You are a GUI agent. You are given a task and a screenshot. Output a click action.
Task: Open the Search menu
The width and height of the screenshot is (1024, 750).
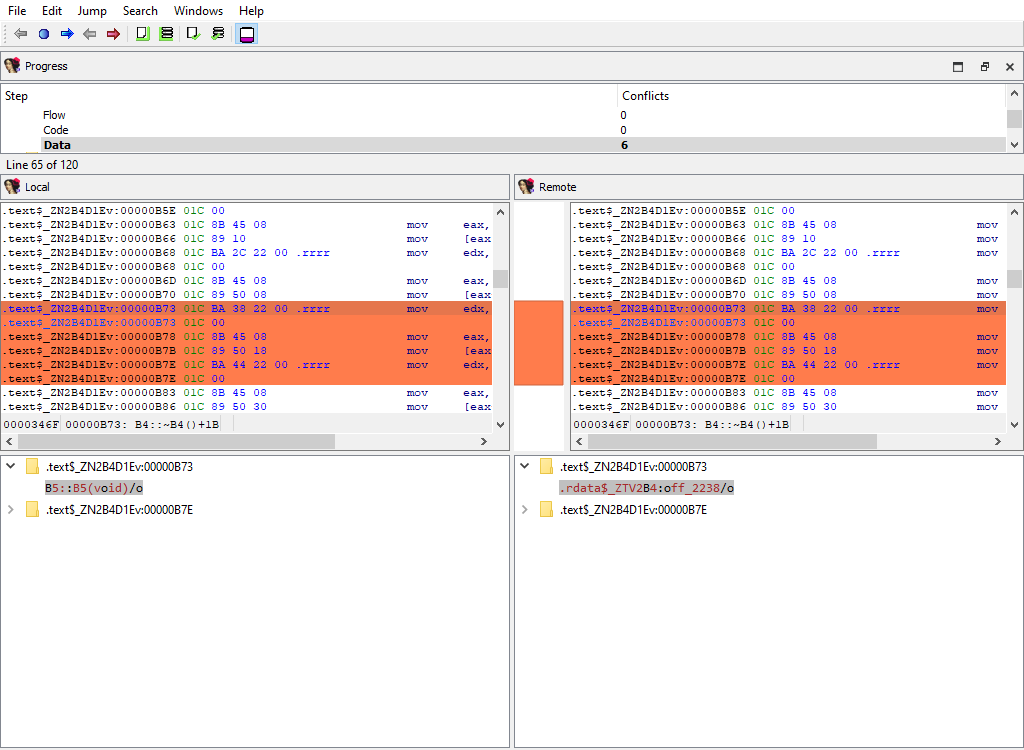pos(140,11)
